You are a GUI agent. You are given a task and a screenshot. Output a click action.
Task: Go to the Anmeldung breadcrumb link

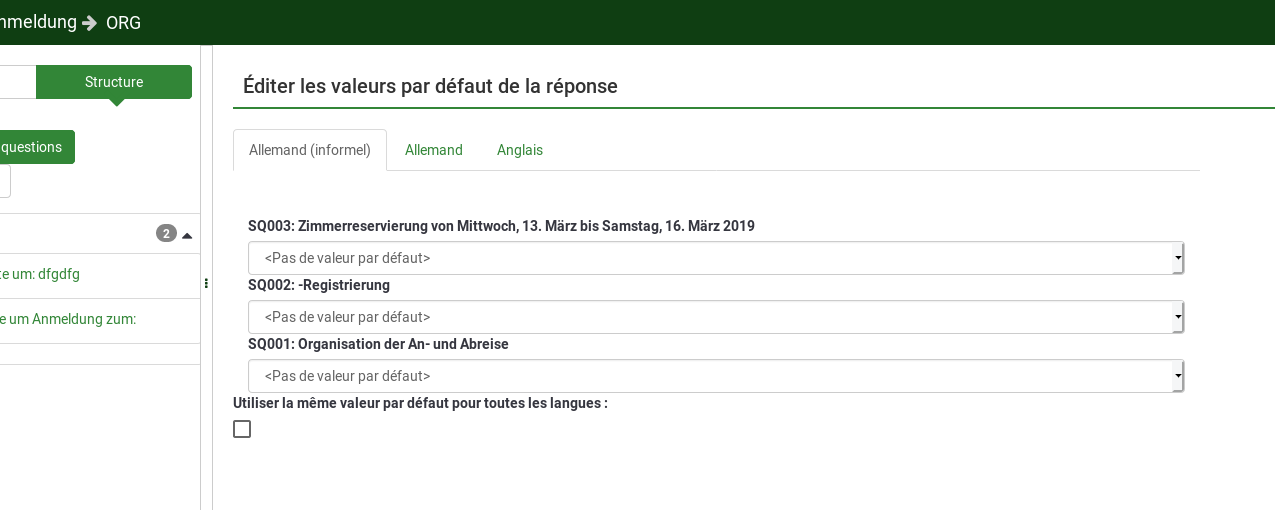[x=38, y=22]
